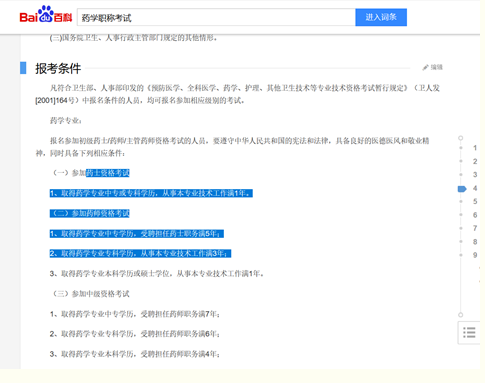The height and width of the screenshot is (383, 485).
Task: Jump to catalog section 9 in side navigator
Action: [x=475, y=255]
